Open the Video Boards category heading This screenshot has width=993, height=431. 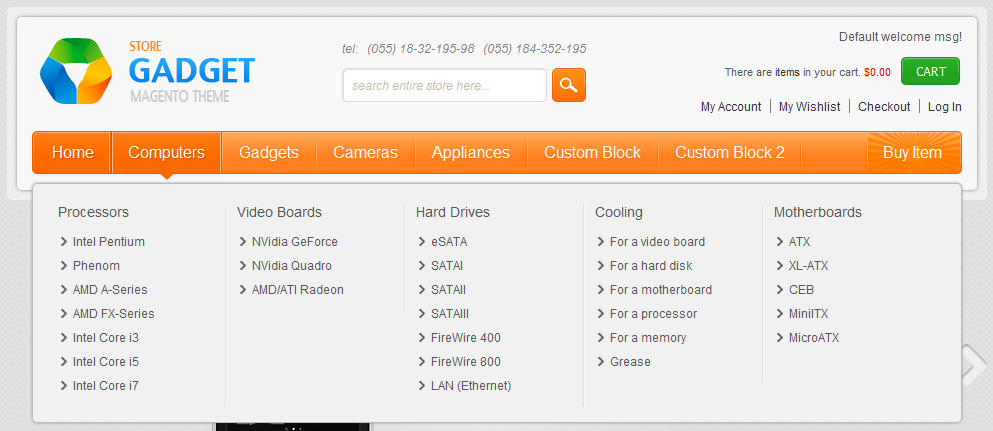(279, 212)
